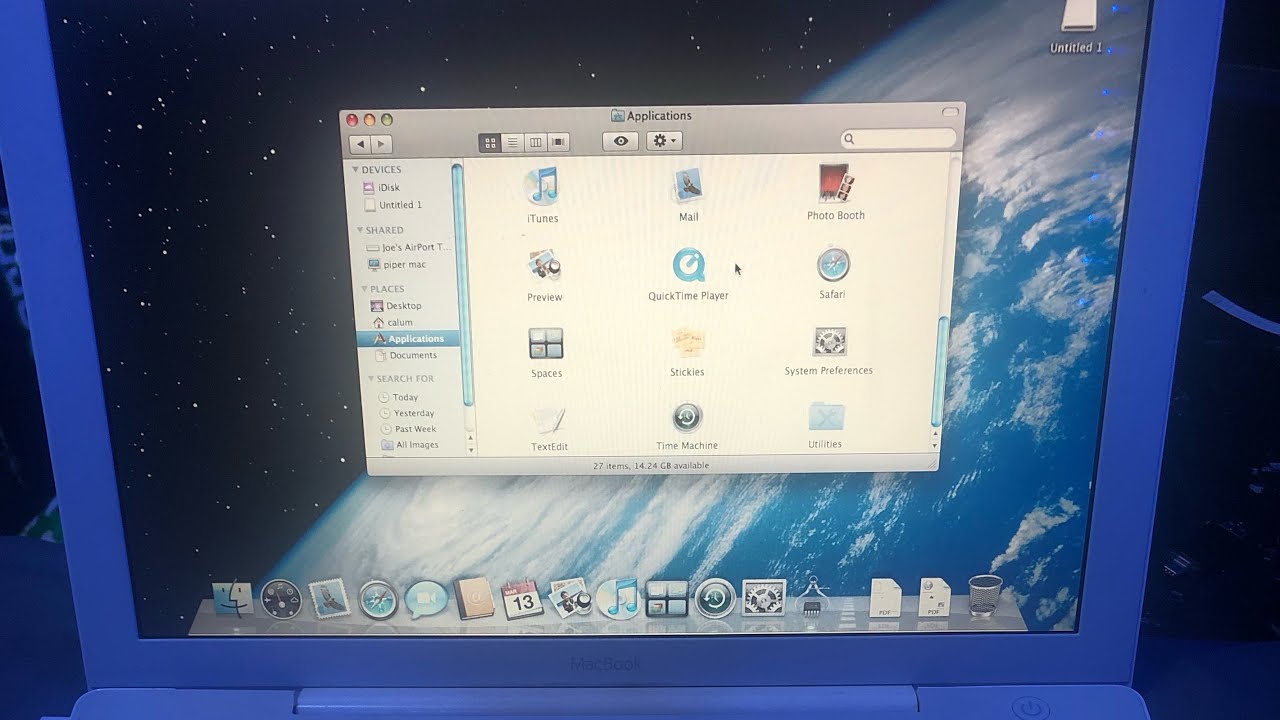This screenshot has width=1280, height=720.
Task: Open System Preferences from the Dock
Action: (x=764, y=598)
